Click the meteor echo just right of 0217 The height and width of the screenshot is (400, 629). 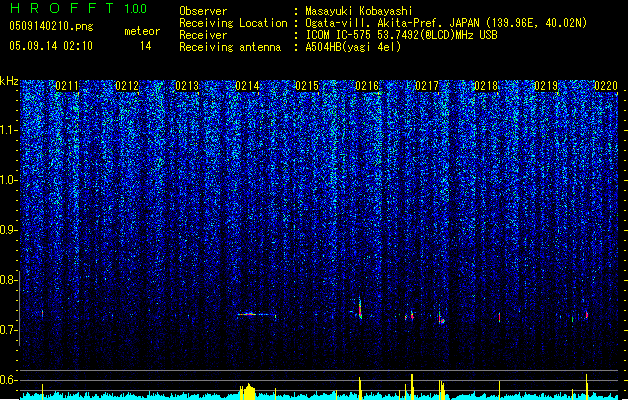(x=441, y=318)
